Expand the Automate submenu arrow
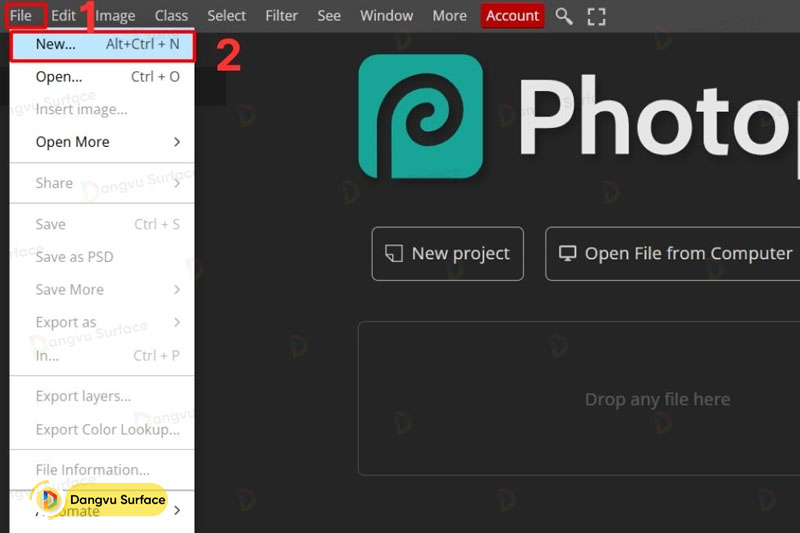The height and width of the screenshot is (533, 800). point(177,510)
